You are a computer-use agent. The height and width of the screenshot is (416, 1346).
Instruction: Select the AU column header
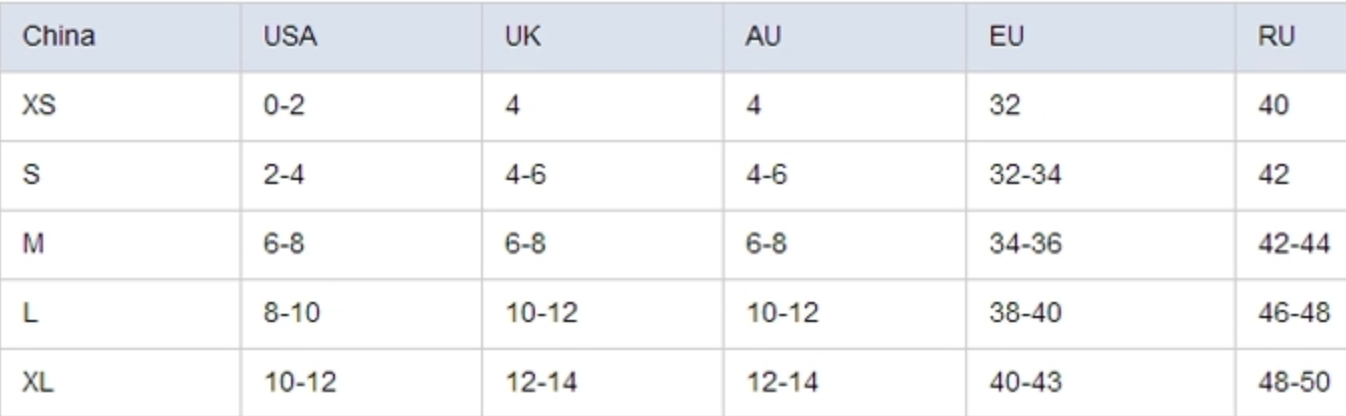[x=845, y=37]
